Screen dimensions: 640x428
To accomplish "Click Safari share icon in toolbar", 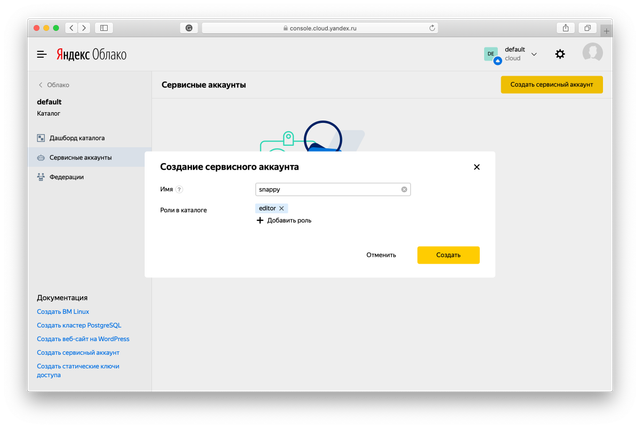I will coord(566,28).
